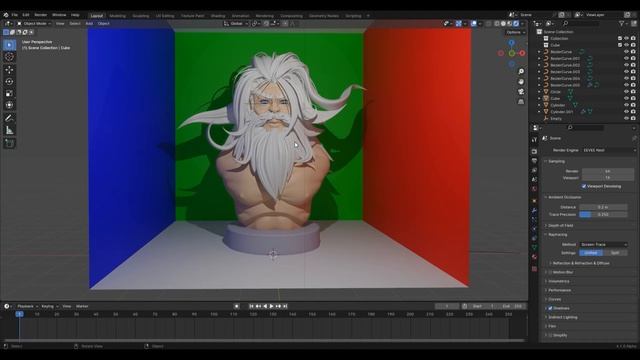This screenshot has width=640, height=360.
Task: Open the Material properties tab icon
Action: [534, 257]
